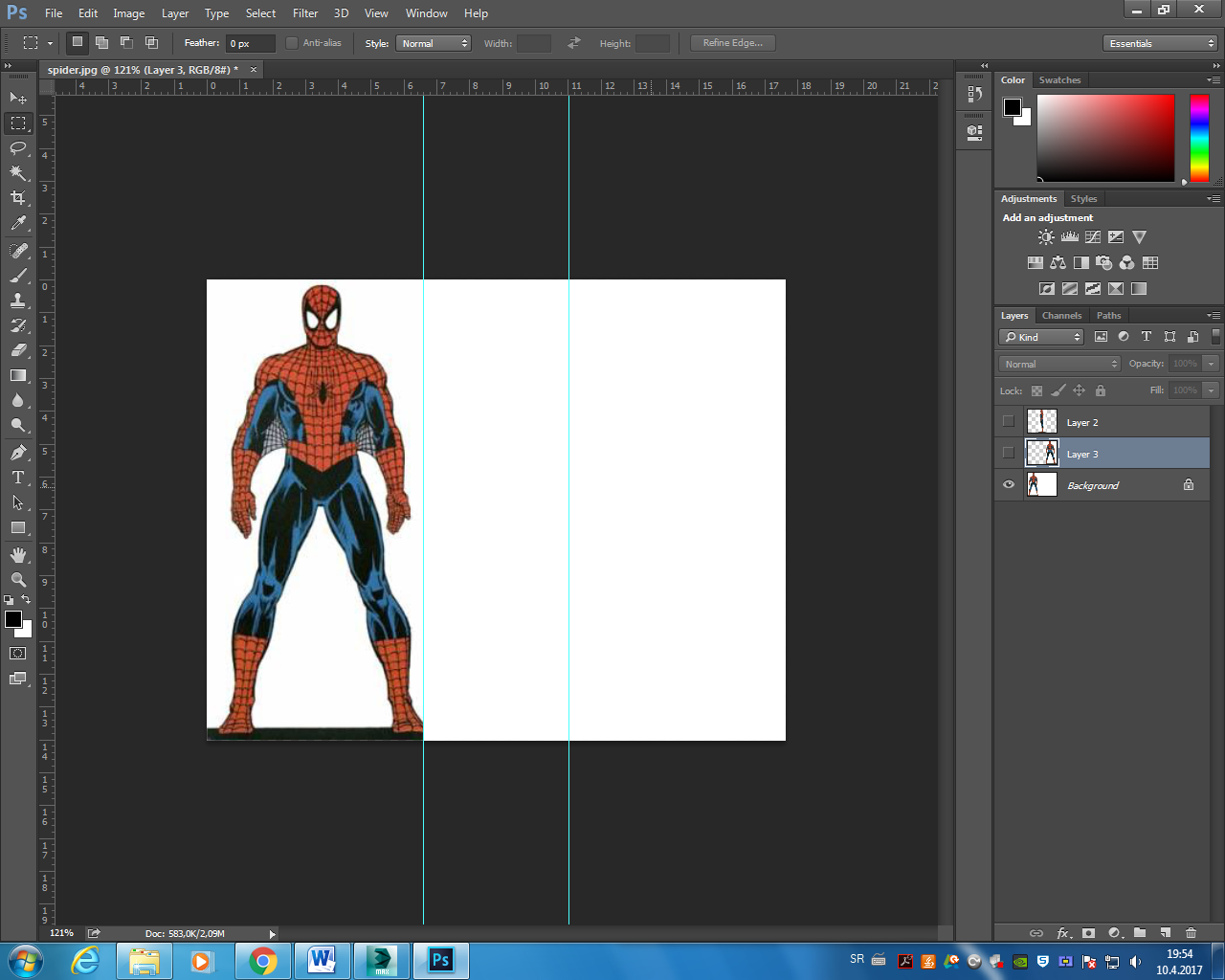The width and height of the screenshot is (1225, 980).
Task: Click inside the color picker field
Action: (1105, 138)
